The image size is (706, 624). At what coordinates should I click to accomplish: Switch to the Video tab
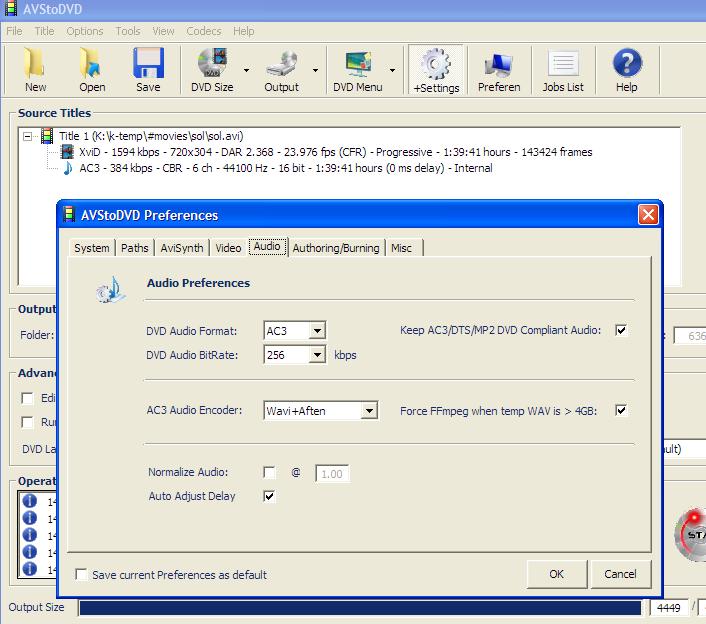[228, 248]
